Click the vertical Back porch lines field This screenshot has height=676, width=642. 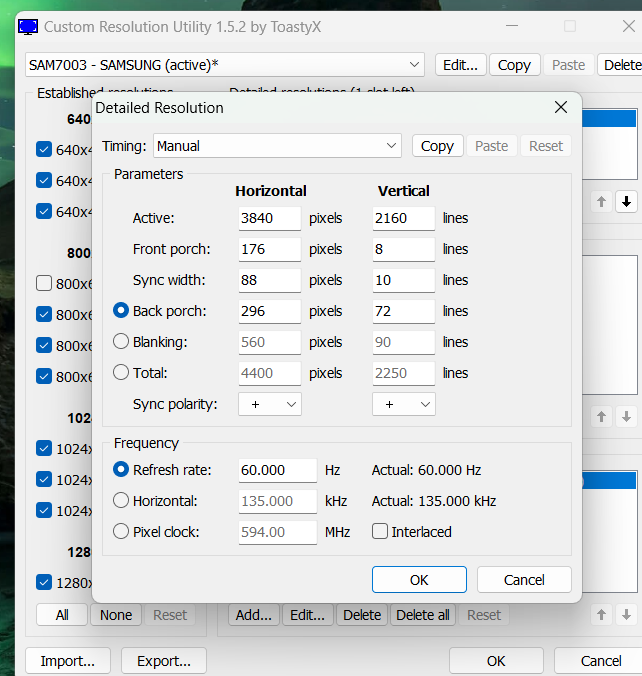coord(403,311)
